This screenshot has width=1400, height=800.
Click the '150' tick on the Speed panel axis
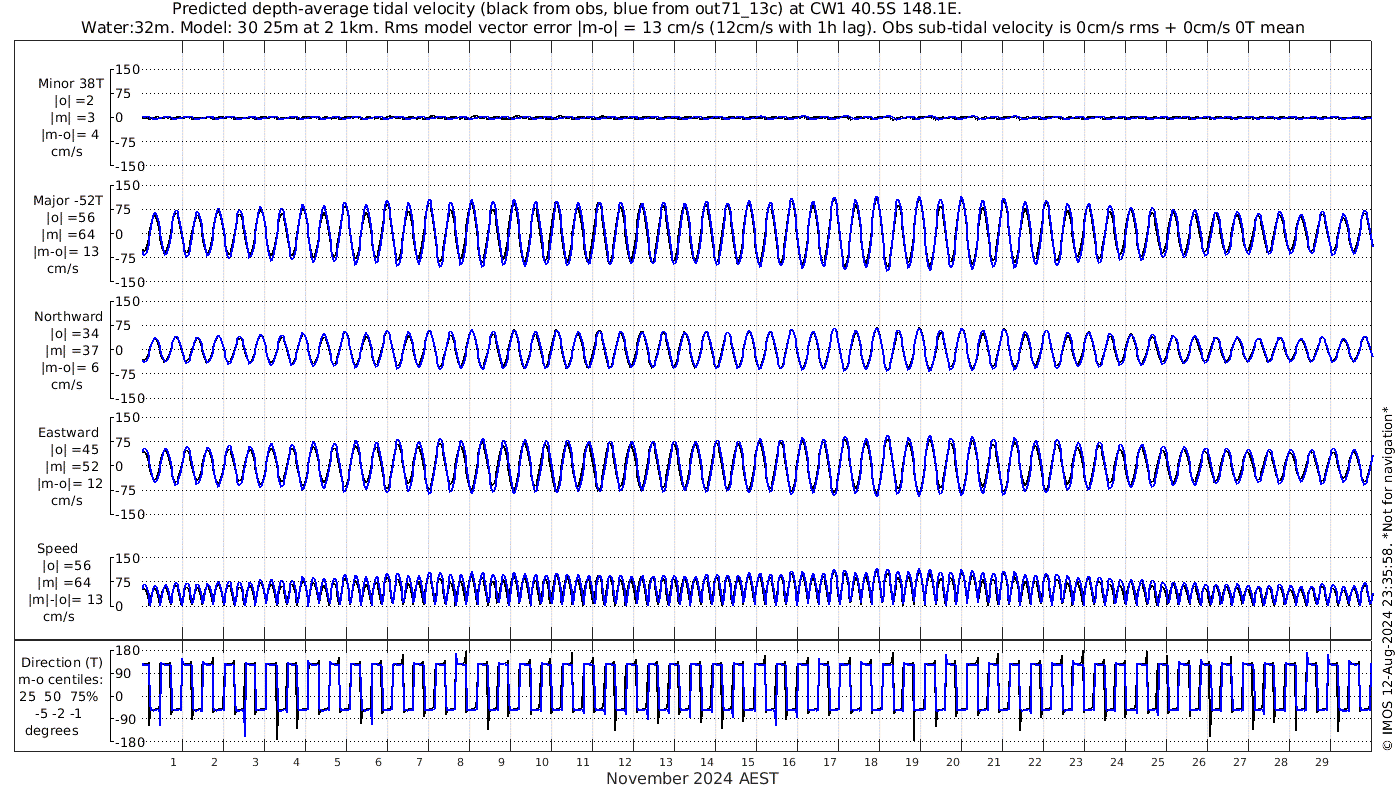(x=128, y=558)
